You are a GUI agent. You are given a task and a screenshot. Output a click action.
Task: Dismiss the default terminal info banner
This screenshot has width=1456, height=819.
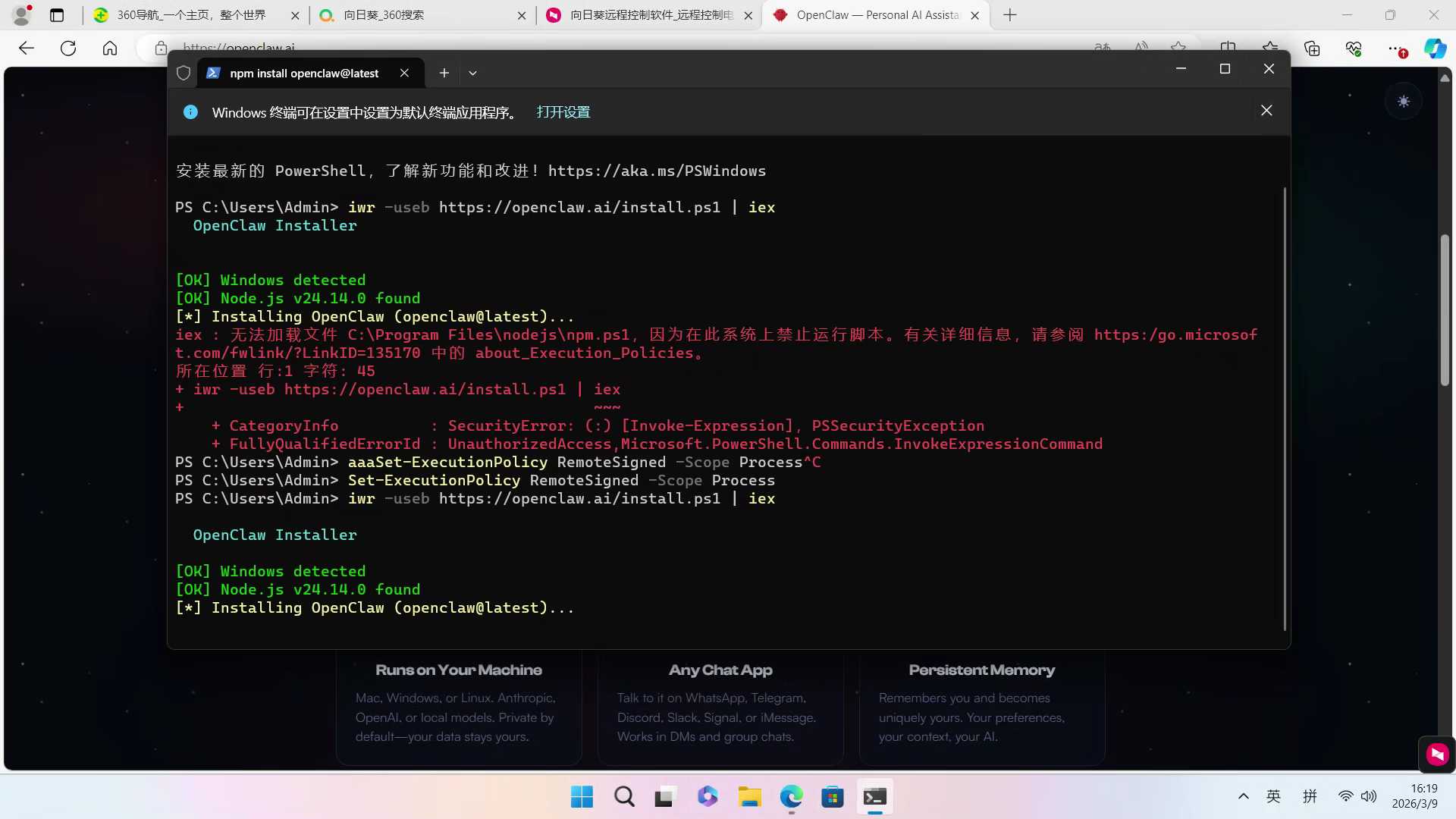point(1266,111)
